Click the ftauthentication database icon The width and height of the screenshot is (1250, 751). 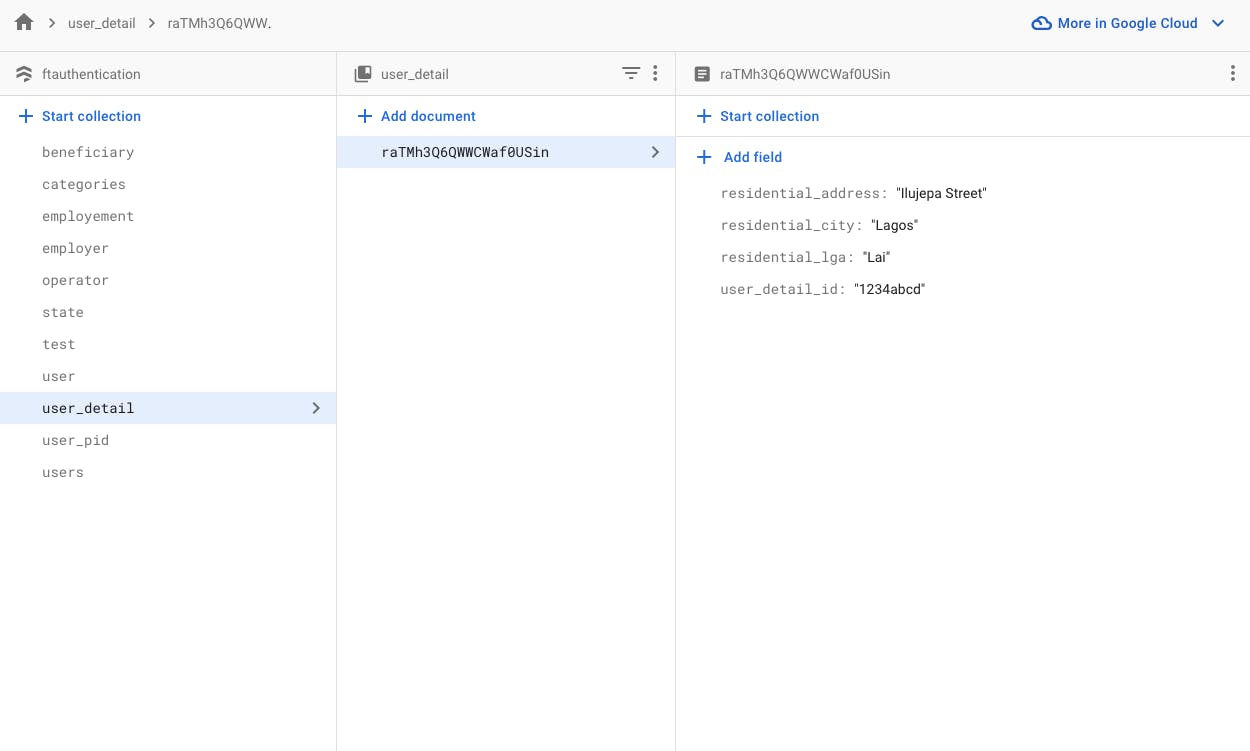click(x=25, y=74)
